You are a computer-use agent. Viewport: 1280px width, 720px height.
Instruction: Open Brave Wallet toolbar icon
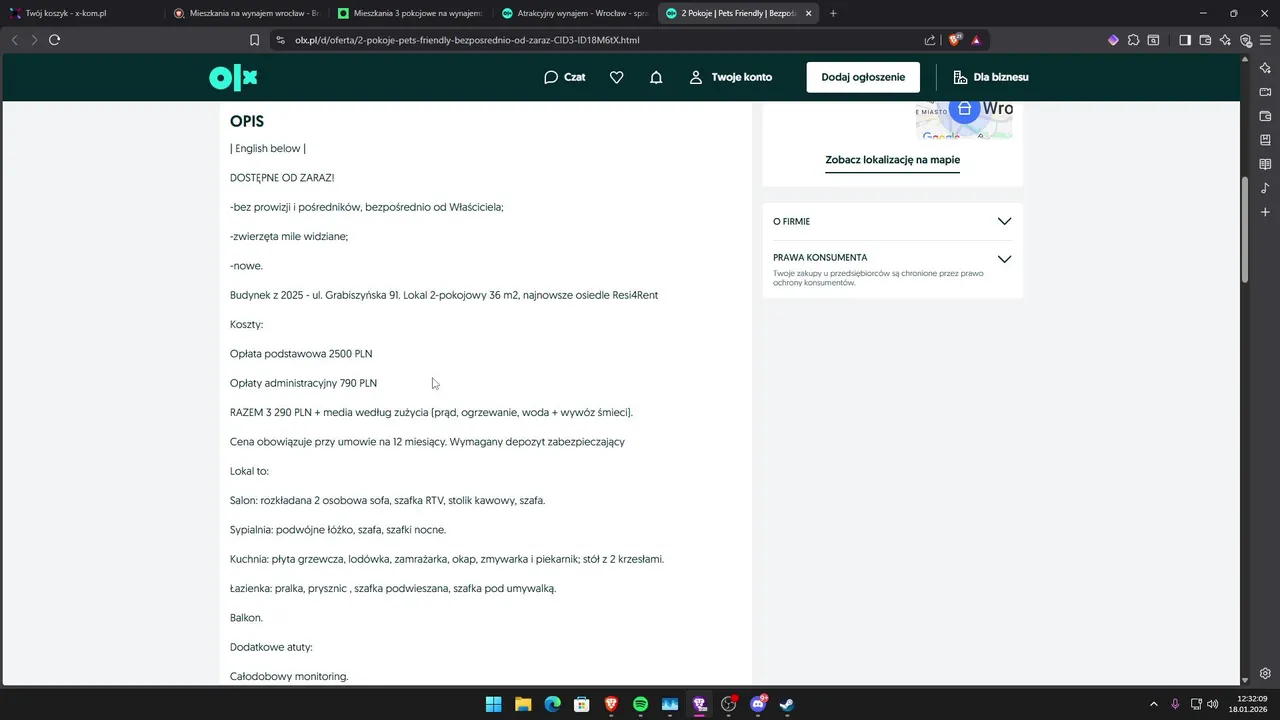click(x=1205, y=40)
